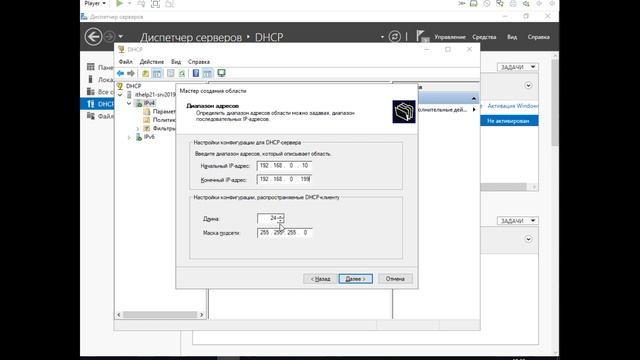Open navigation history dropdown beside forward arrow
Image resolution: width=640 pixels, height=360 pixels.
tap(120, 37)
